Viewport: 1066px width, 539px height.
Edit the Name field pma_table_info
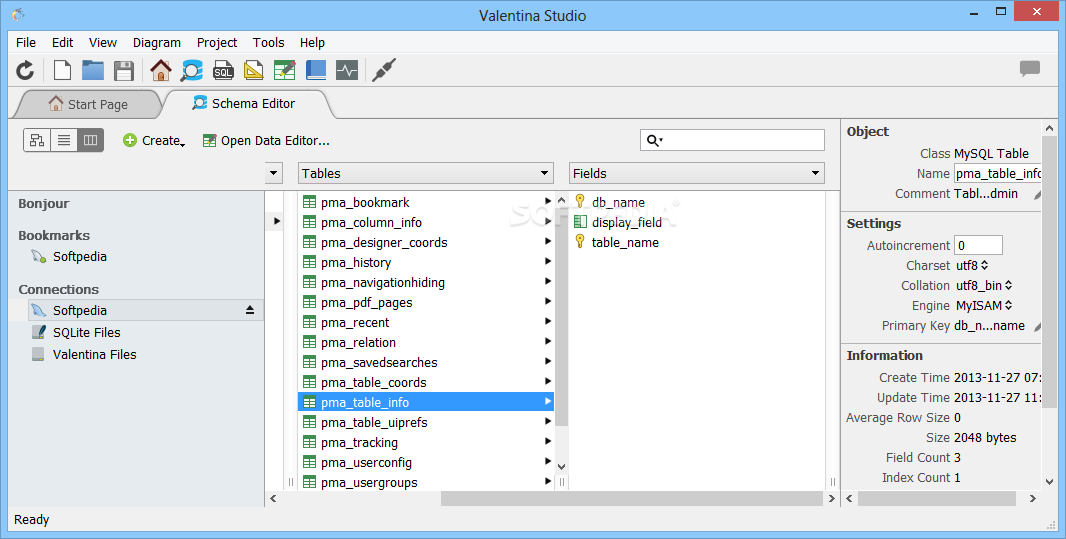997,173
